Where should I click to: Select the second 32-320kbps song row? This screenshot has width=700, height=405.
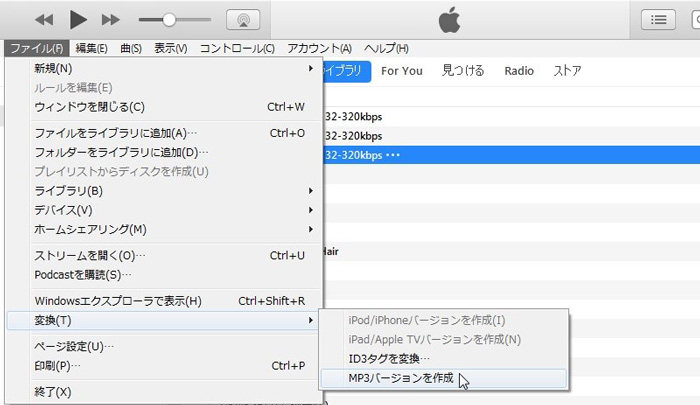click(512, 136)
